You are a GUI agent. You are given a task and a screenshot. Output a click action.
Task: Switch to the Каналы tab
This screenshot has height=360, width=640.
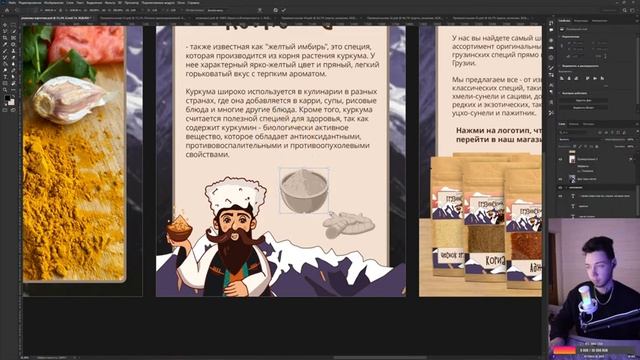[x=574, y=124]
